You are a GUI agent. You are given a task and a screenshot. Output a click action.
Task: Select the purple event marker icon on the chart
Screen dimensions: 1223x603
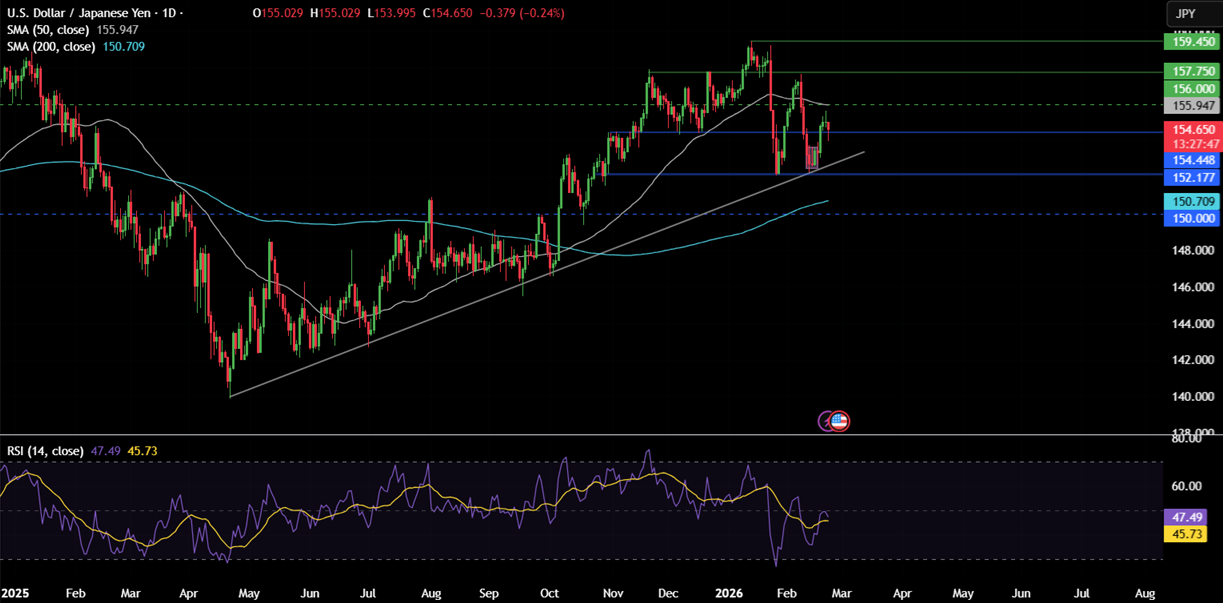pyautogui.click(x=824, y=421)
